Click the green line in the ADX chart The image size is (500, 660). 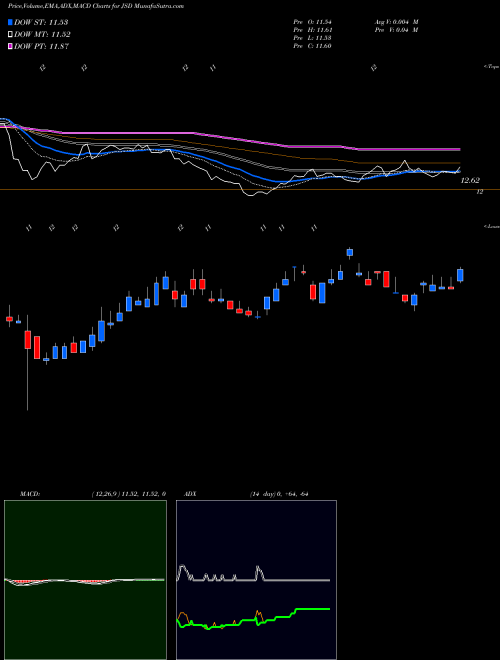tap(253, 620)
